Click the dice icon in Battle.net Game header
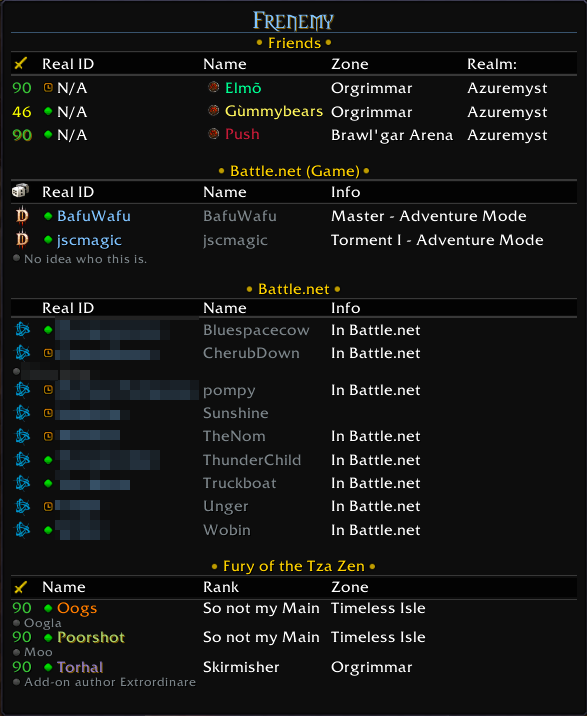The image size is (587, 716). click(21, 191)
